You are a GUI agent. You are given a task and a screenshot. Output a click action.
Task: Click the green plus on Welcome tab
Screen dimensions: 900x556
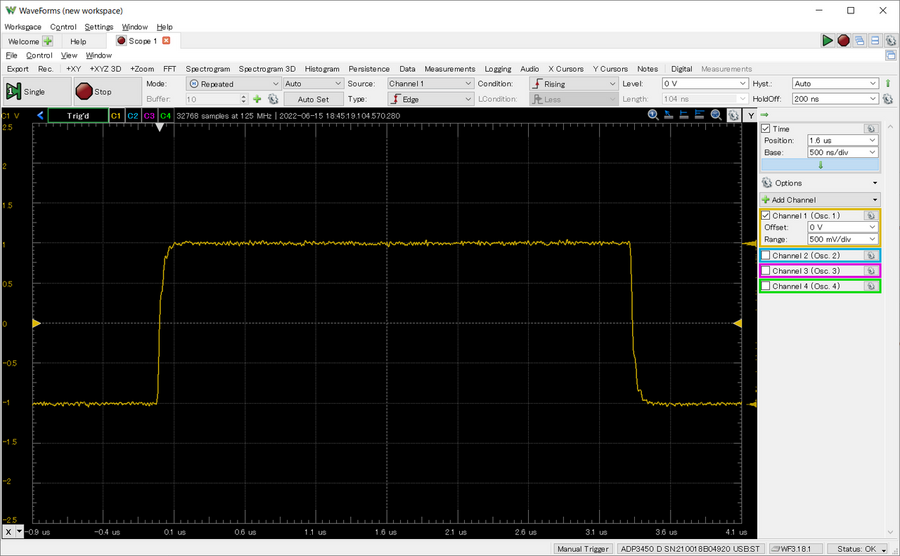click(47, 41)
